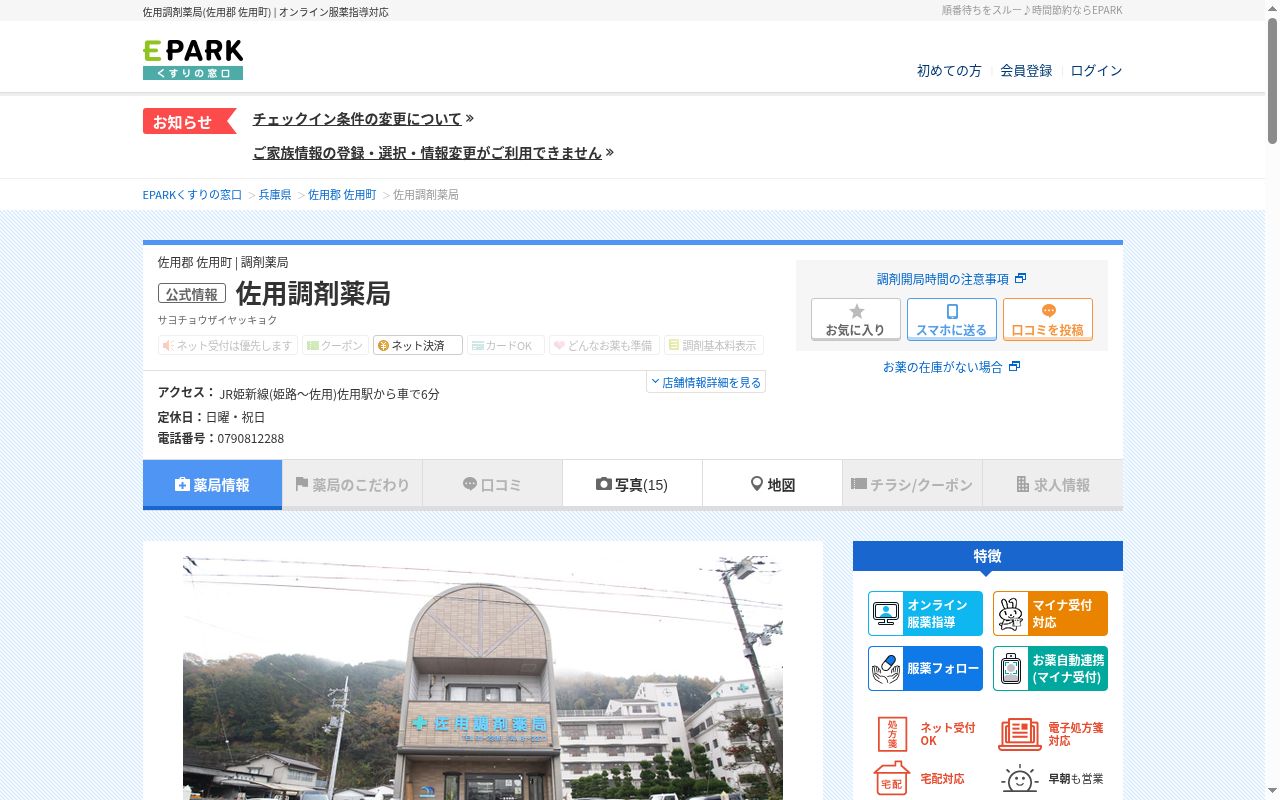Click the external-link icon after お薬の在庫がない場合
The image size is (1280, 800).
coord(1014,367)
